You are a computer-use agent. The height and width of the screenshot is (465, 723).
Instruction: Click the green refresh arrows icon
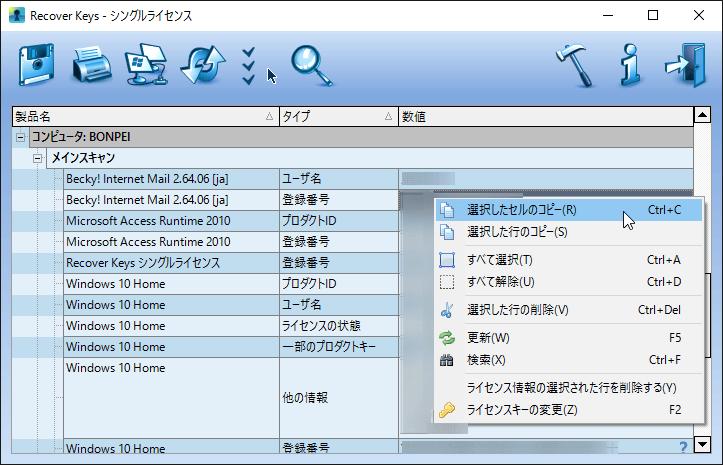coord(446,338)
